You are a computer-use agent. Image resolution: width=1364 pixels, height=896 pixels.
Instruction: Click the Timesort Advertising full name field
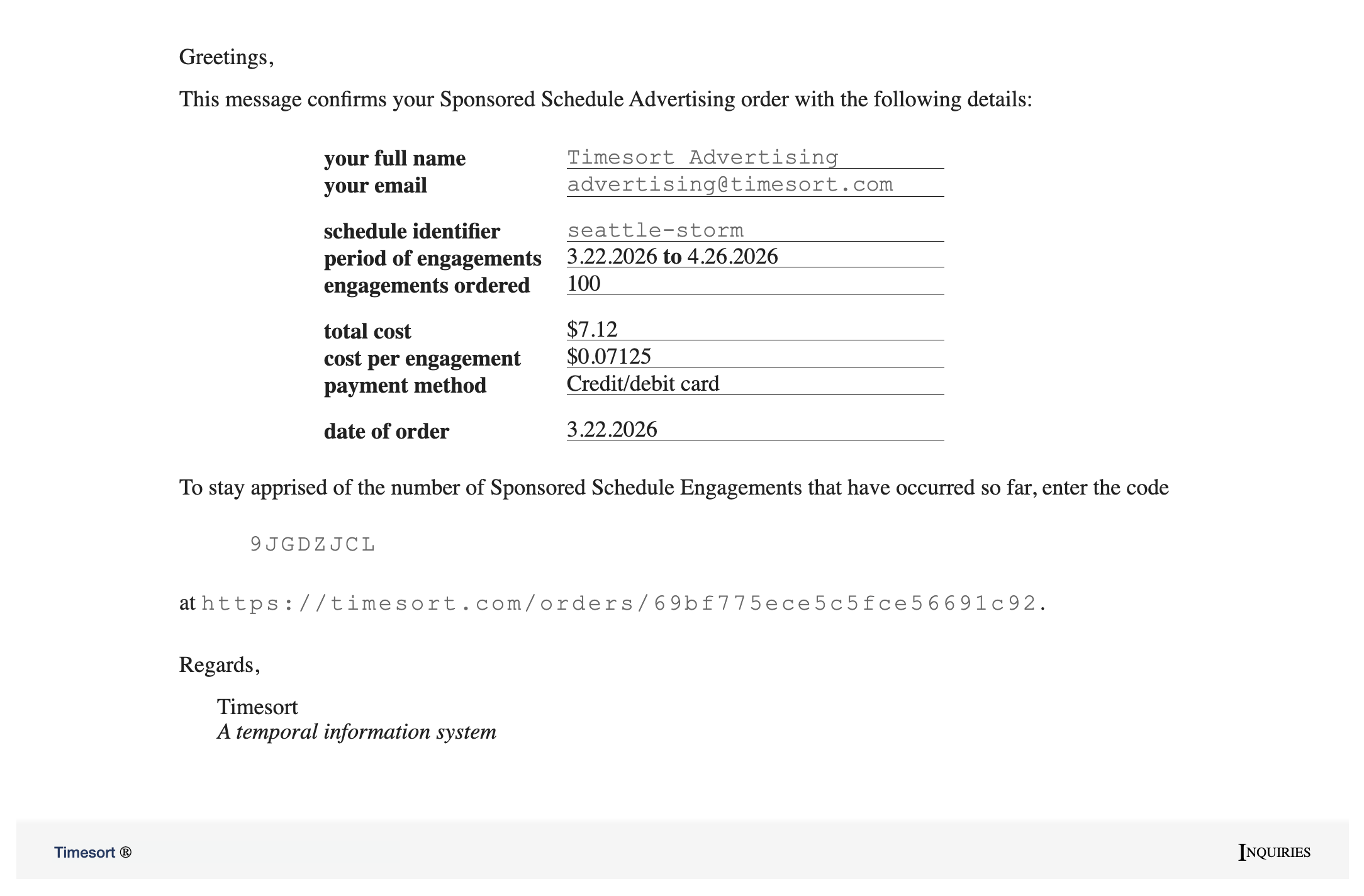(755, 157)
